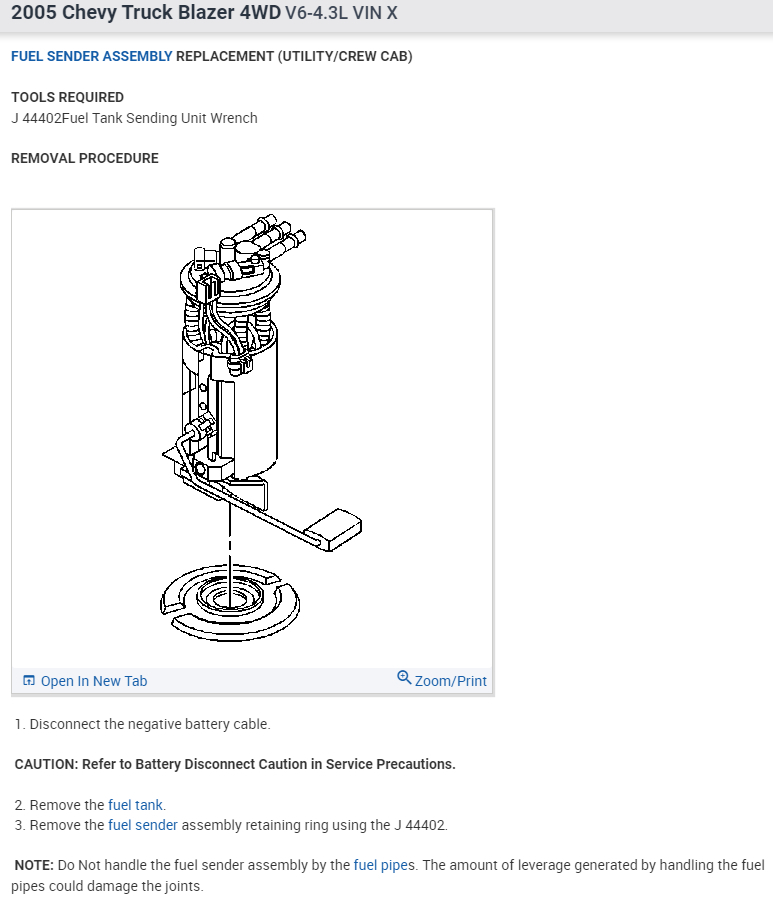773x904 pixels.
Task: Follow the fuel tank link
Action: [135, 805]
